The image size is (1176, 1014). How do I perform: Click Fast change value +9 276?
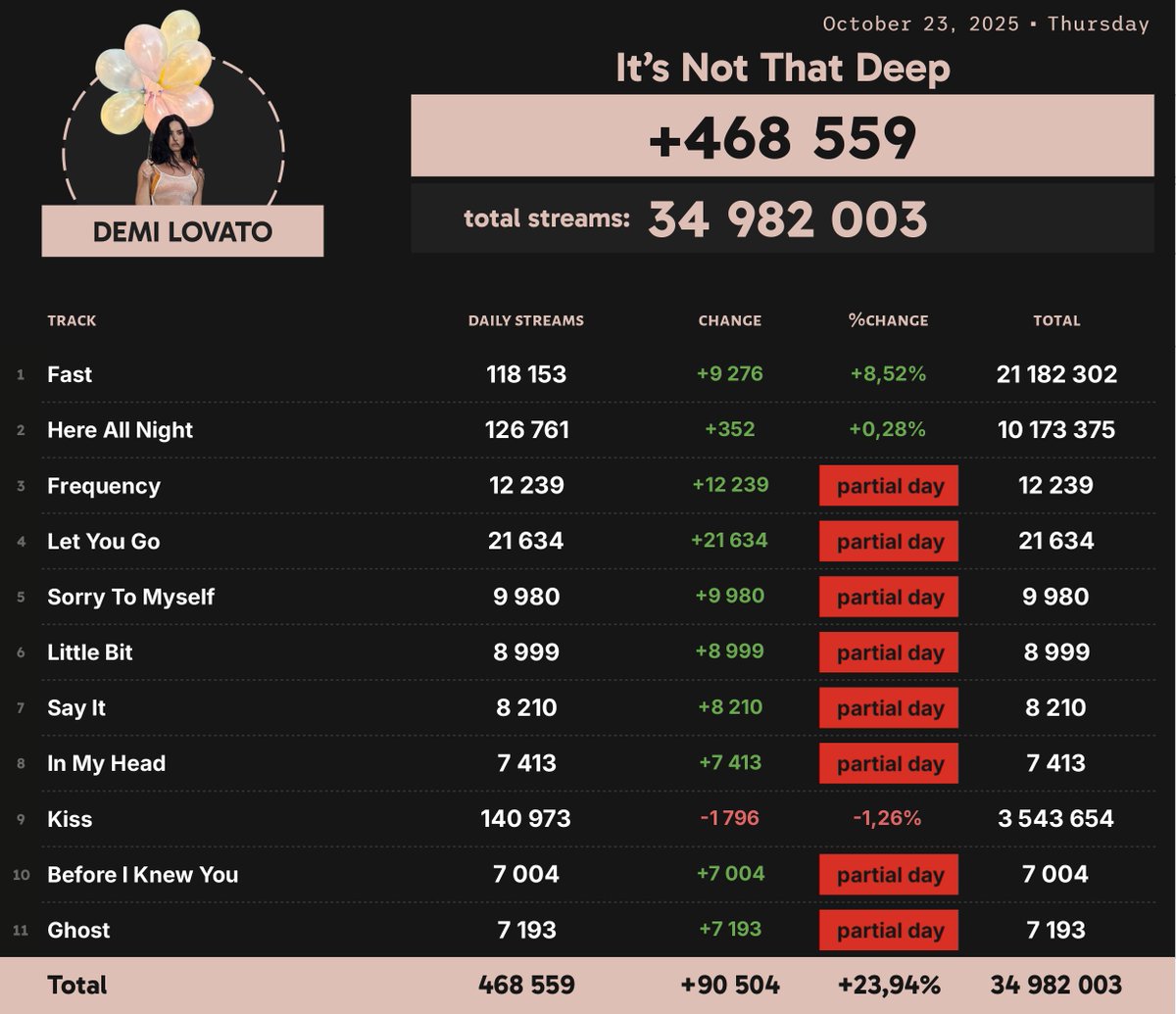pos(730,373)
